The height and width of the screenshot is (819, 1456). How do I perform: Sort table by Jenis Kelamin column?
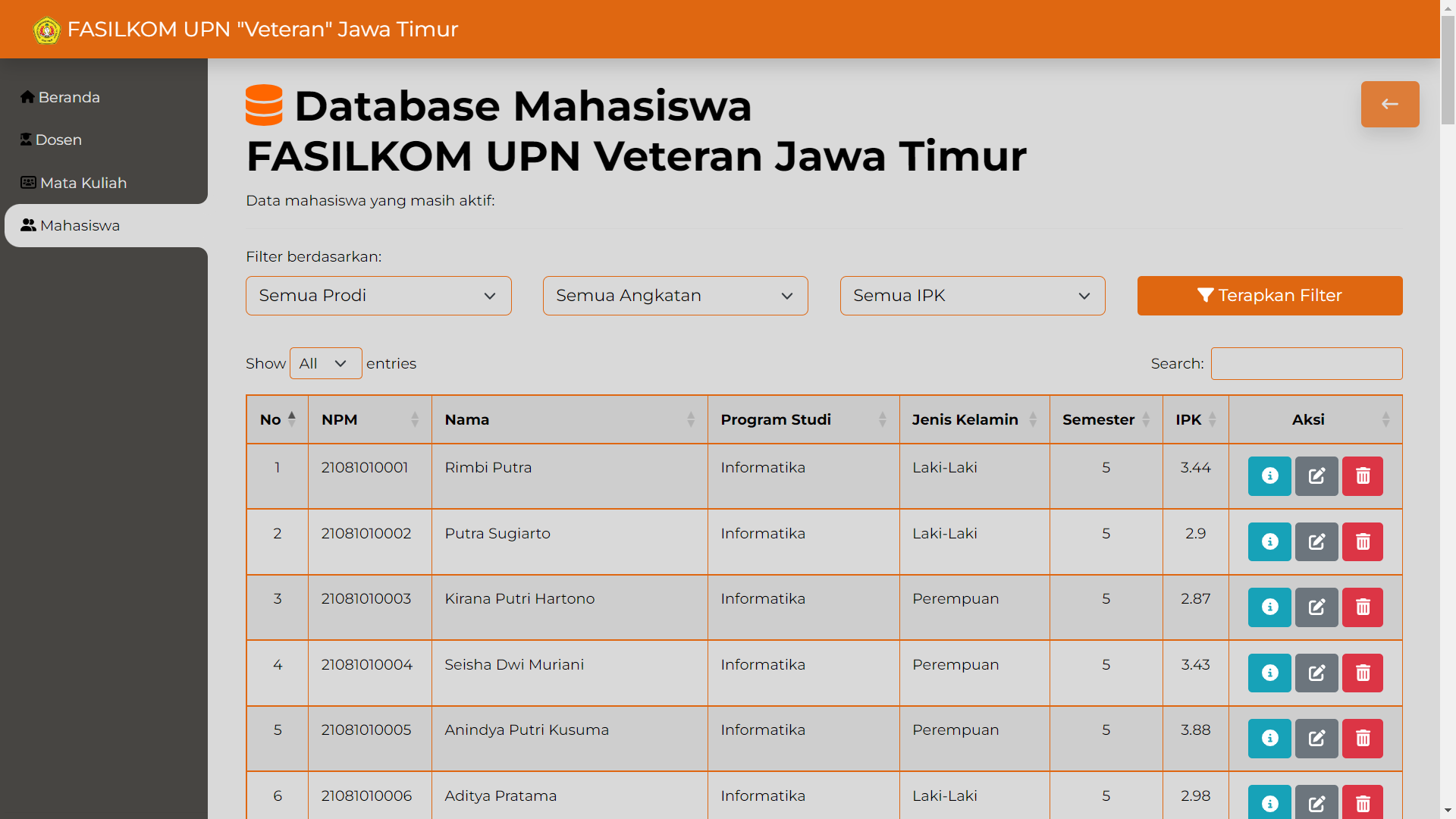pos(974,419)
